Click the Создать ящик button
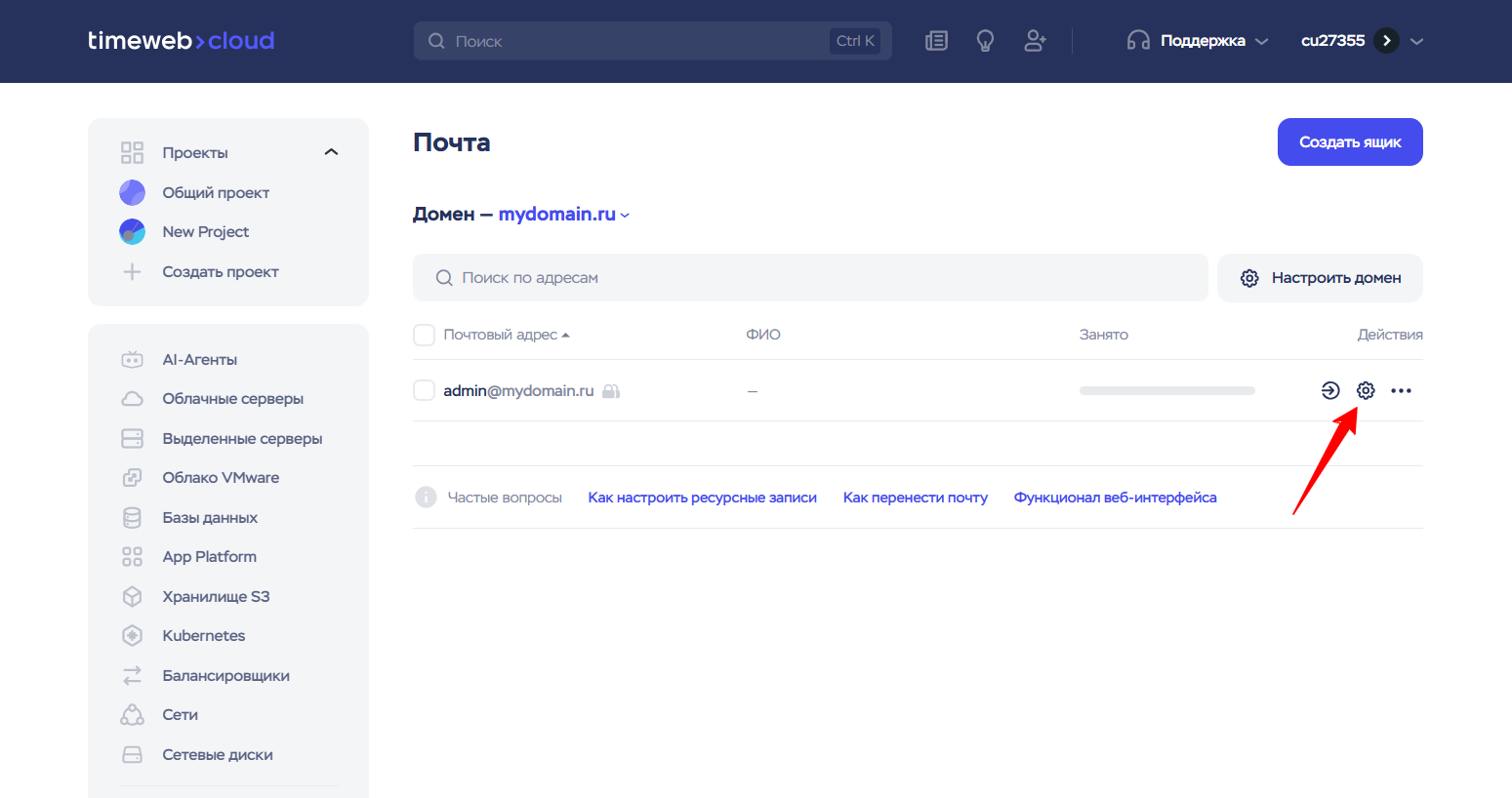 point(1349,142)
